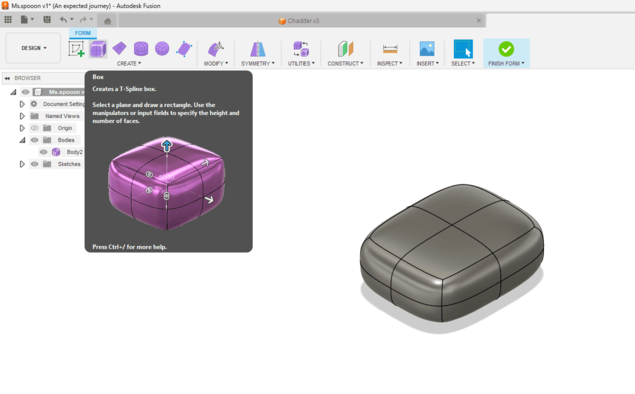Choose the T-Spline Cylinder tool
This screenshot has width=635, height=394.
click(141, 49)
